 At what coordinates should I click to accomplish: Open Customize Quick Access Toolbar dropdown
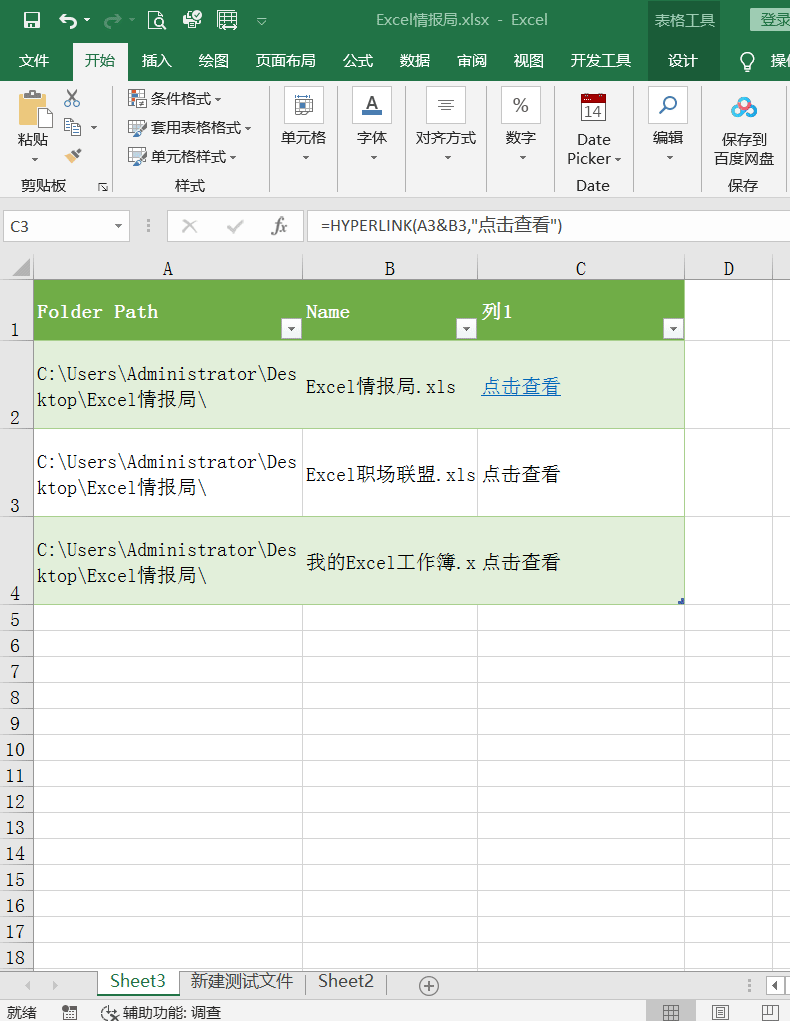(261, 21)
